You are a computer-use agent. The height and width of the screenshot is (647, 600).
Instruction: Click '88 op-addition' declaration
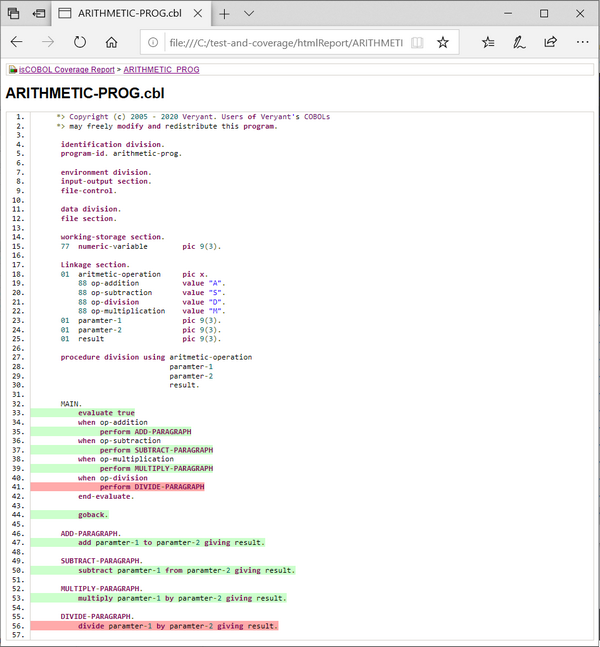[x=109, y=283]
